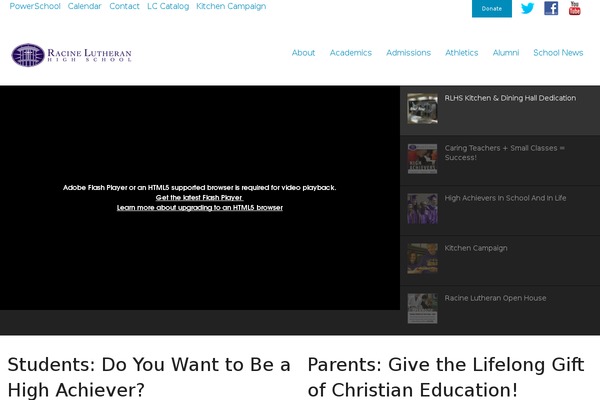This screenshot has width=600, height=400.
Task: Open the PowerSchool link
Action: pyautogui.click(x=35, y=6)
